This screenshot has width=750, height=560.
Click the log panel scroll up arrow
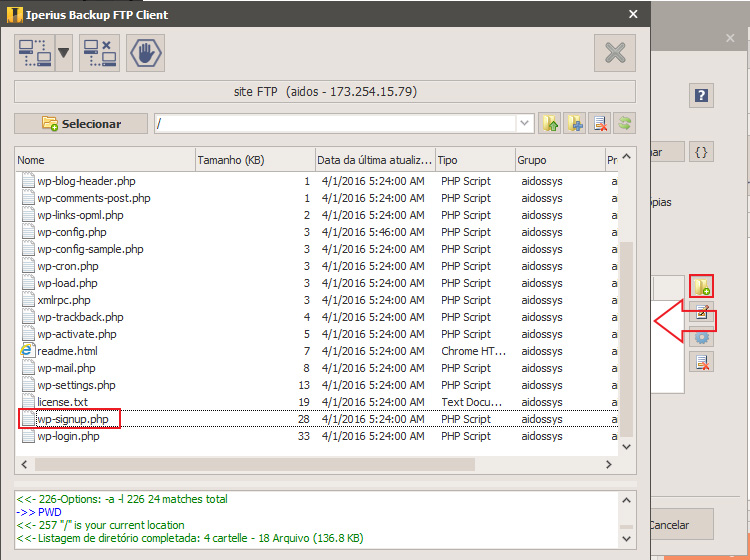coord(627,500)
